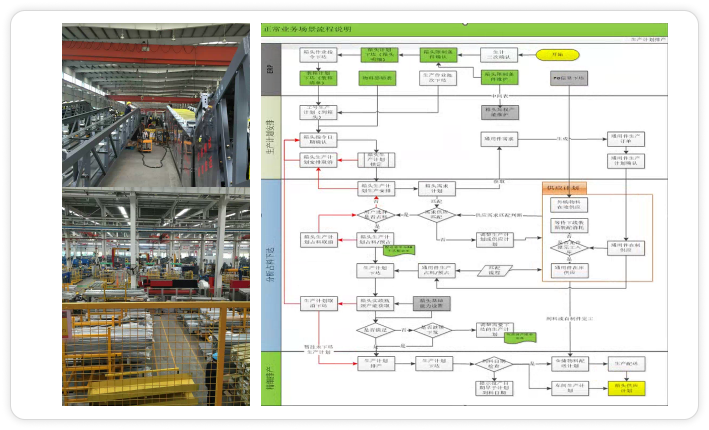Click the 需求供应匹配 decision diamond
This screenshot has width=709, height=430.
coord(437,214)
